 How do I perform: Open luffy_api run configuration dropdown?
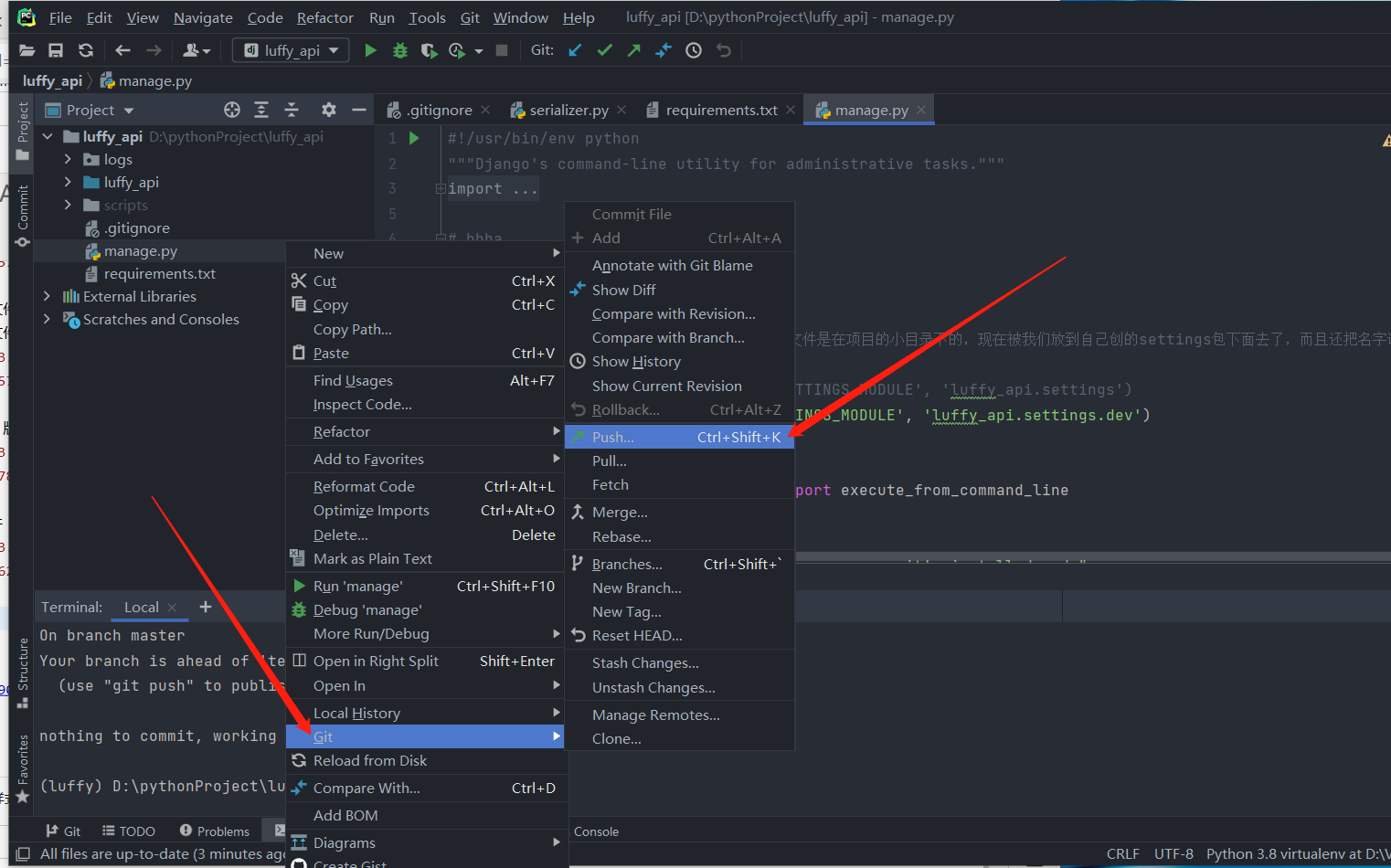pos(292,50)
